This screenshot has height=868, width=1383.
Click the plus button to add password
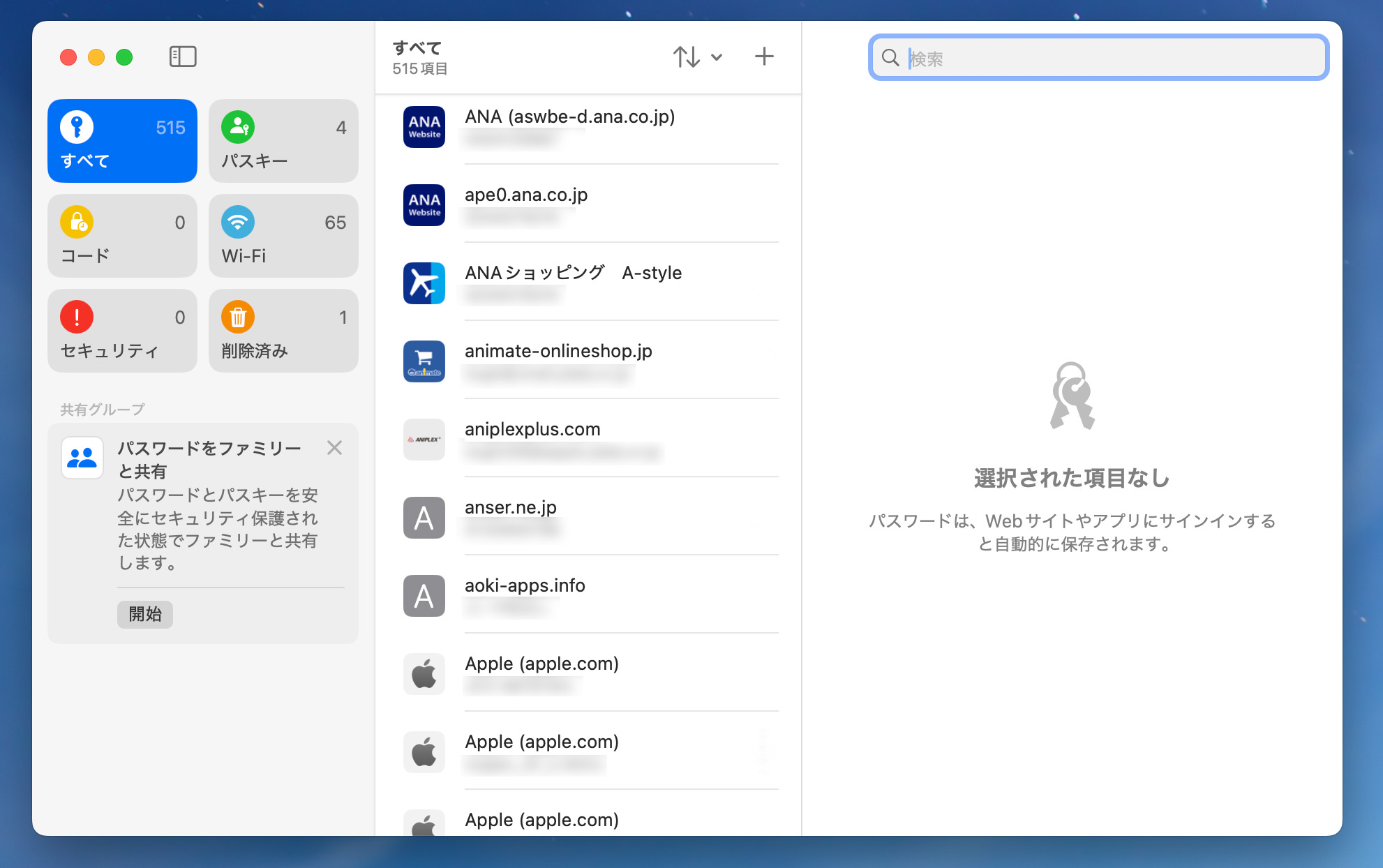click(764, 57)
